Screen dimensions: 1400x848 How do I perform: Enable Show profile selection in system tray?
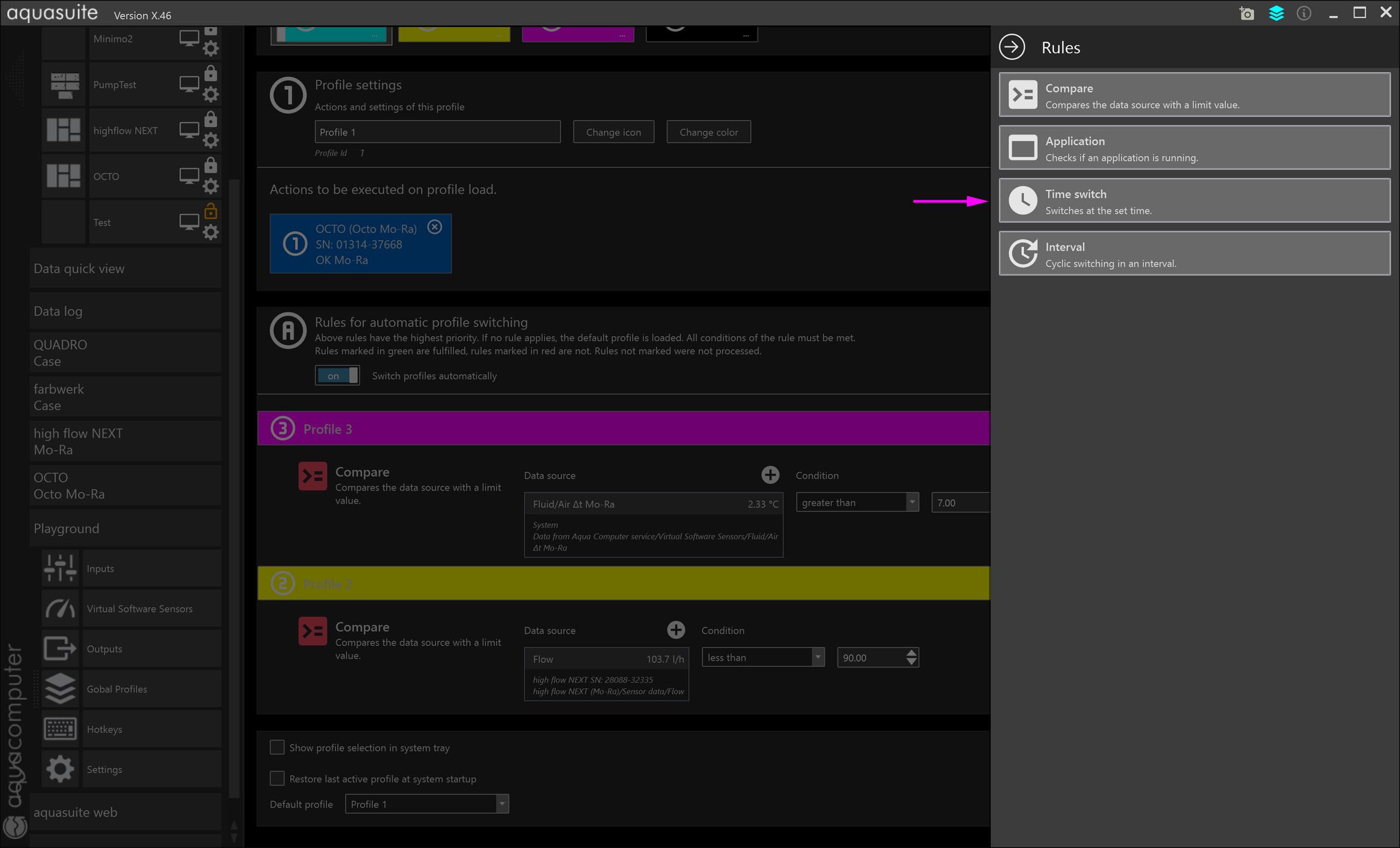[x=277, y=747]
